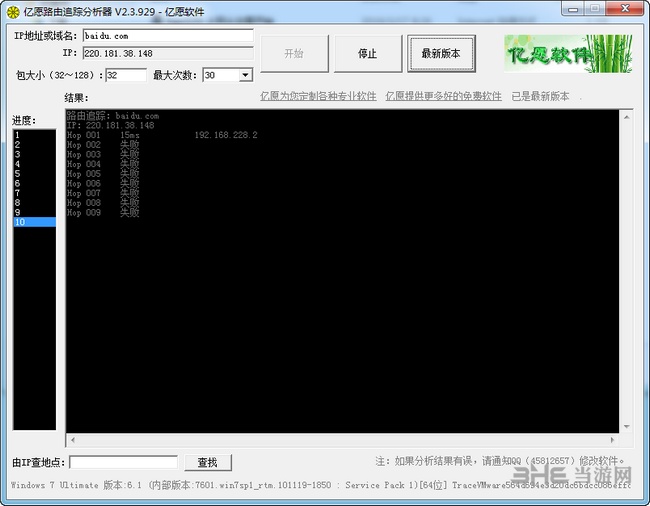650x506 pixels.
Task: Open the 最大次数 dropdown arrow
Action: (245, 75)
